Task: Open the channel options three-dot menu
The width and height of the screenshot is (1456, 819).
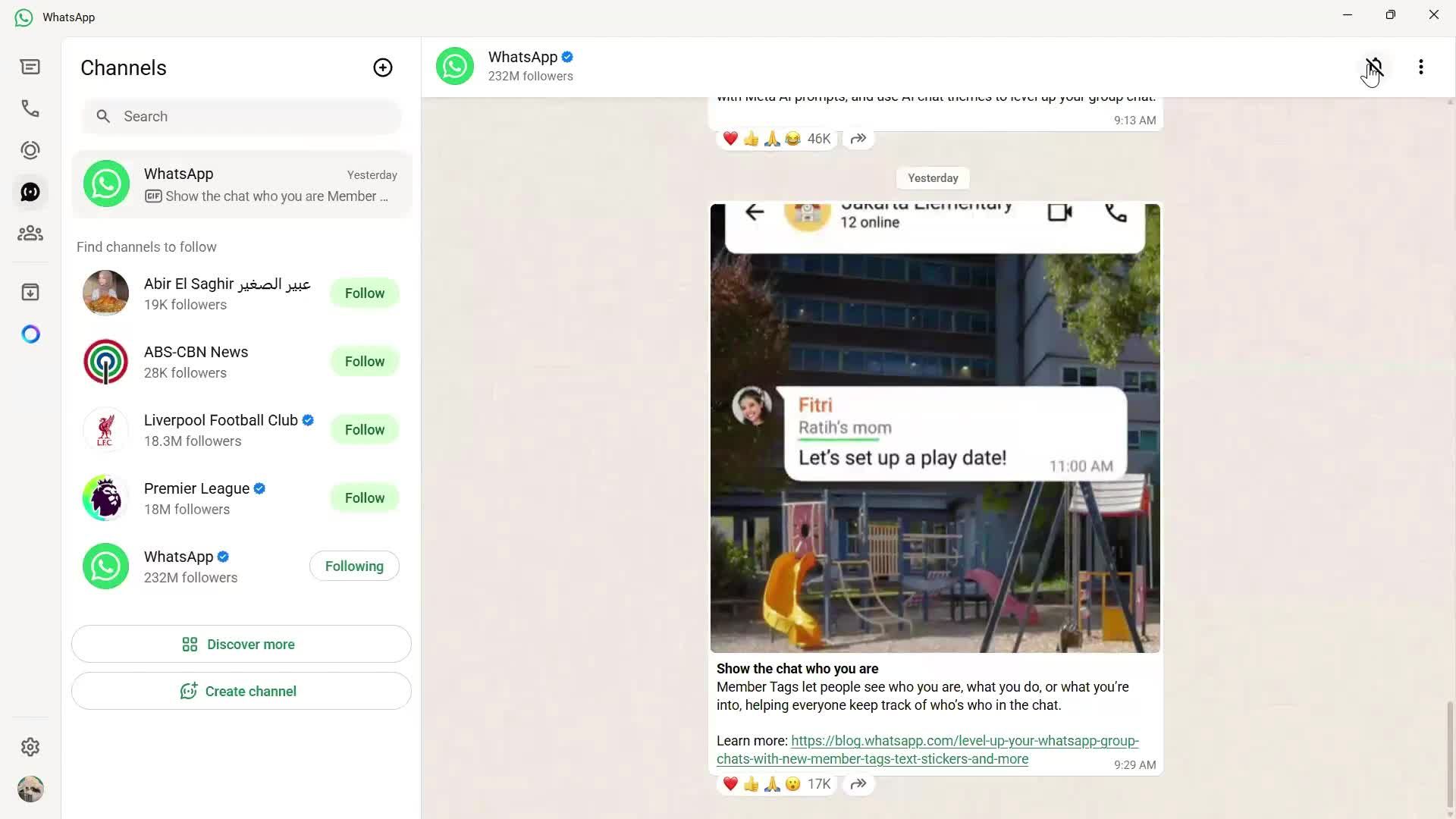Action: [1421, 67]
